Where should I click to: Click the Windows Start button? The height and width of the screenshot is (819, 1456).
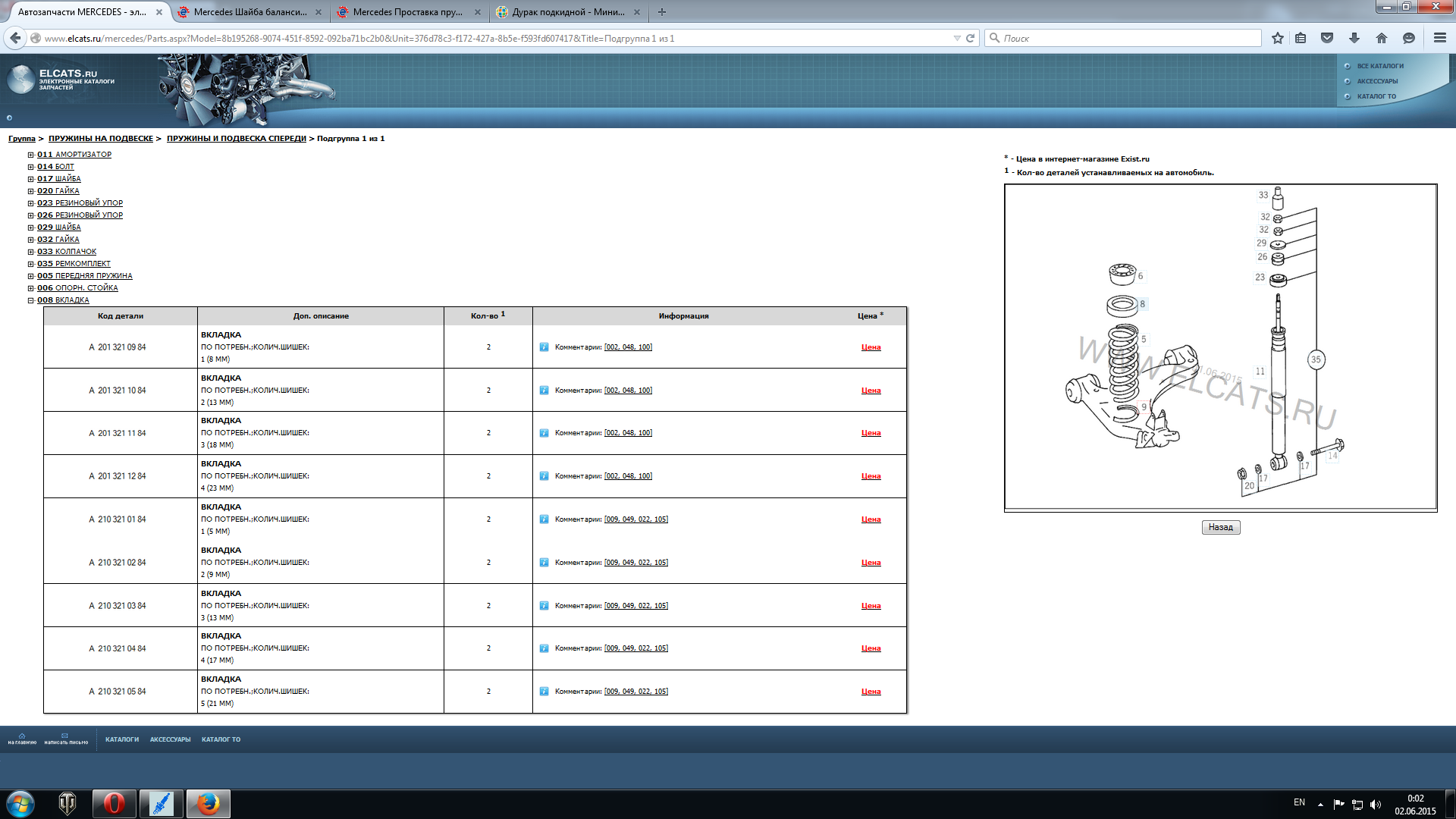point(20,804)
